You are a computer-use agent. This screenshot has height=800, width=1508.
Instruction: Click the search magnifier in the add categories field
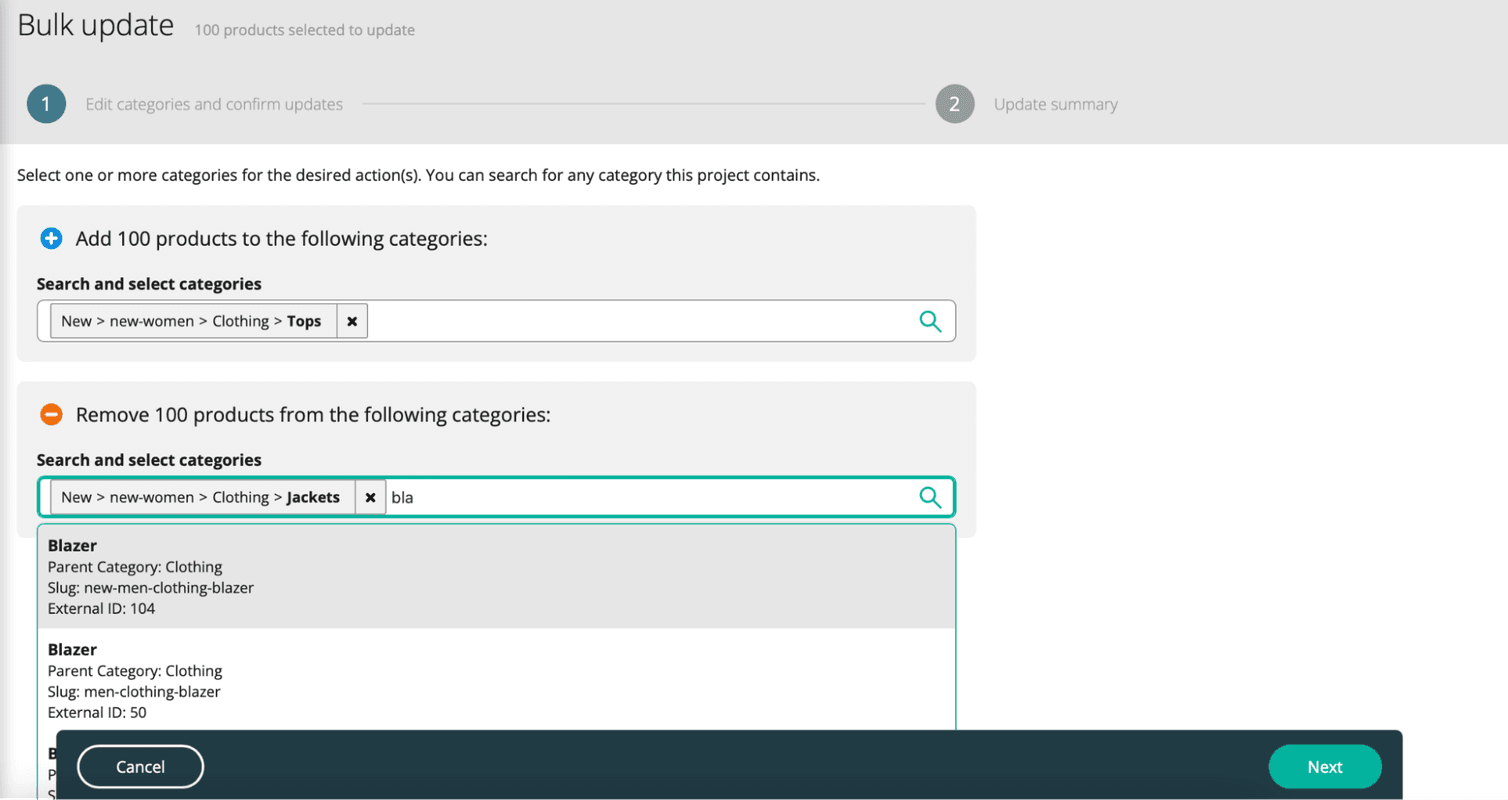[x=930, y=321]
